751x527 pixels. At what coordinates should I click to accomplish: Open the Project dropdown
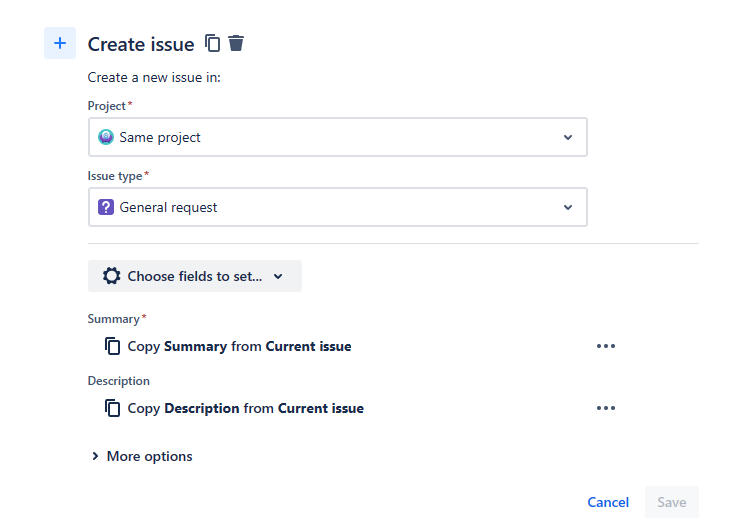(337, 137)
